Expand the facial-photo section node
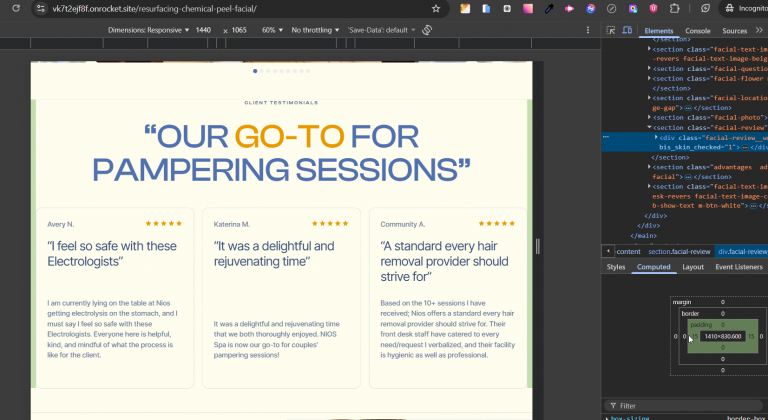This screenshot has height=420, width=768. pos(649,117)
